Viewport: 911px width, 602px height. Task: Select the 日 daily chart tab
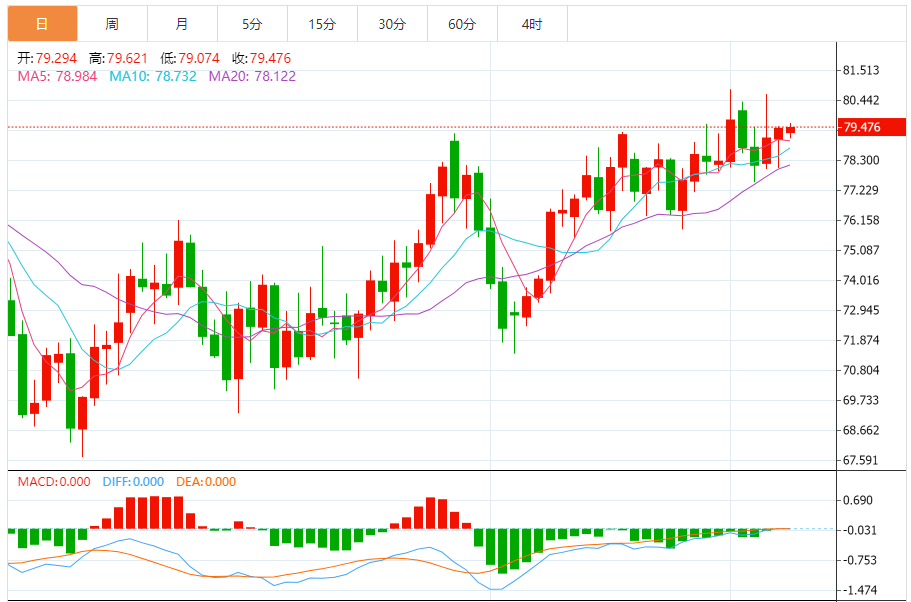42,24
